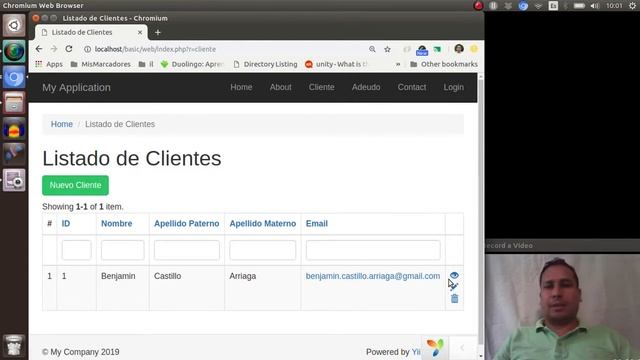Sort the table by ID column
The width and height of the screenshot is (640, 360).
tap(66, 224)
